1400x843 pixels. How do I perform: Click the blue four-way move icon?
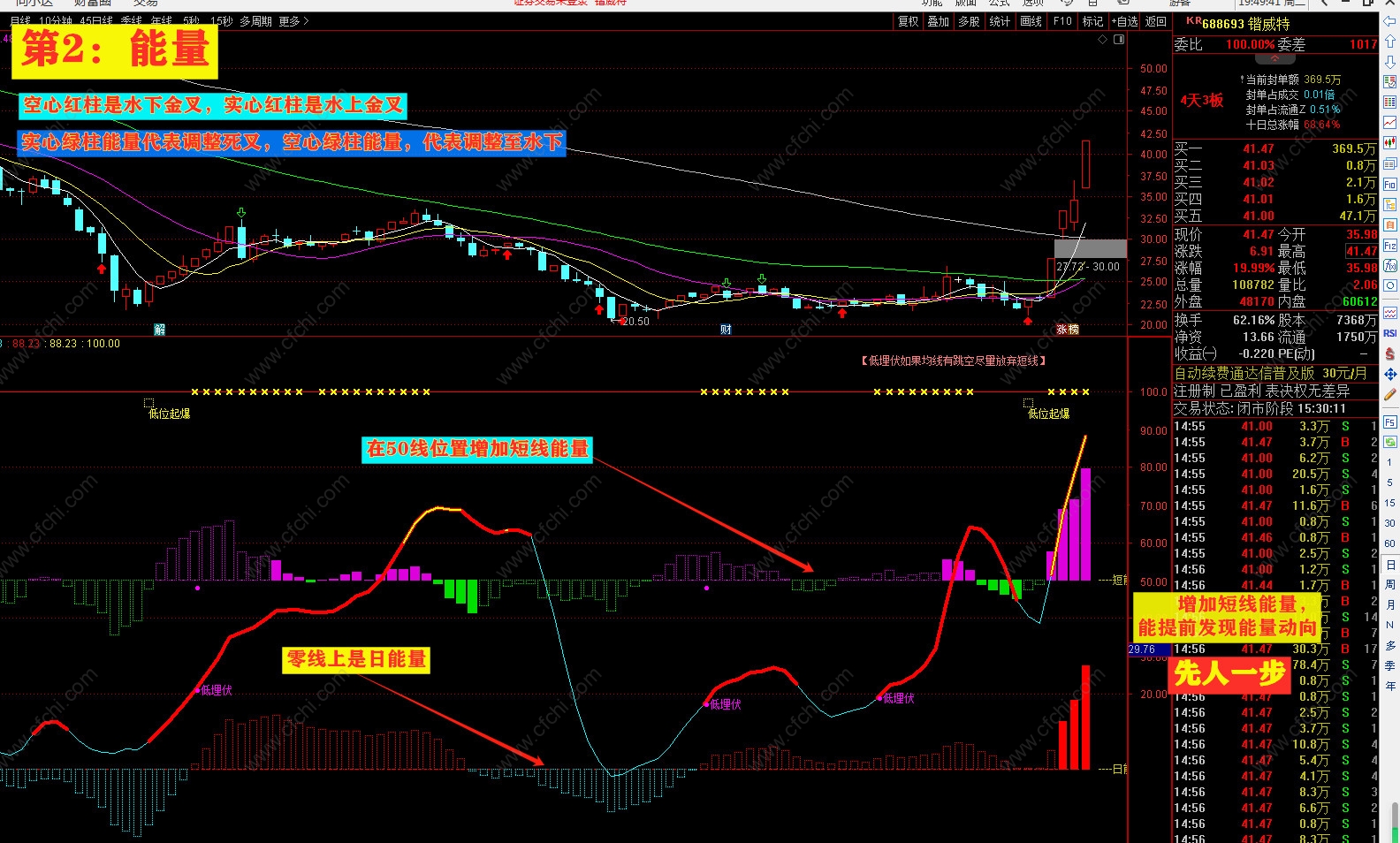[x=1389, y=374]
